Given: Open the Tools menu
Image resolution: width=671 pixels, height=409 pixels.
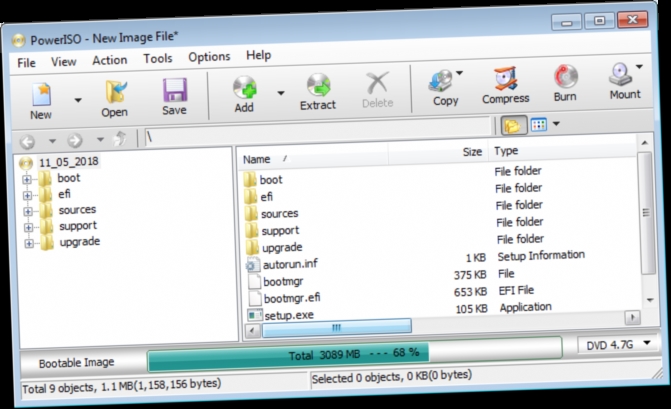Looking at the screenshot, I should [x=158, y=58].
